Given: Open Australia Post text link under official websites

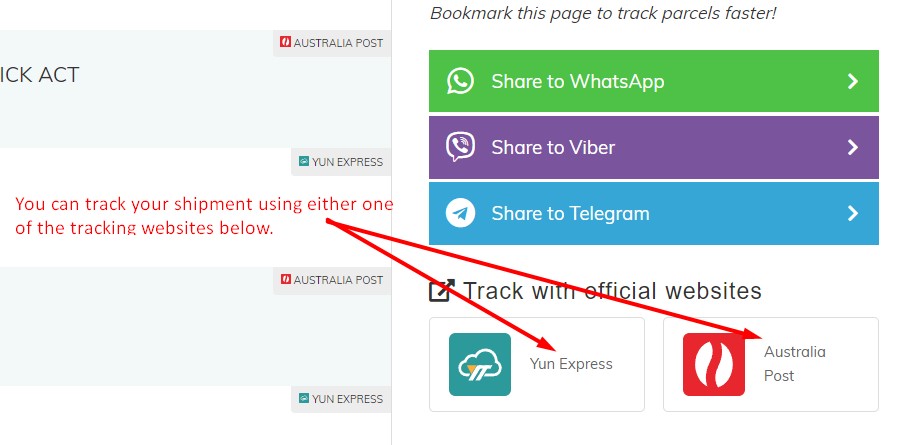Looking at the screenshot, I should [794, 363].
